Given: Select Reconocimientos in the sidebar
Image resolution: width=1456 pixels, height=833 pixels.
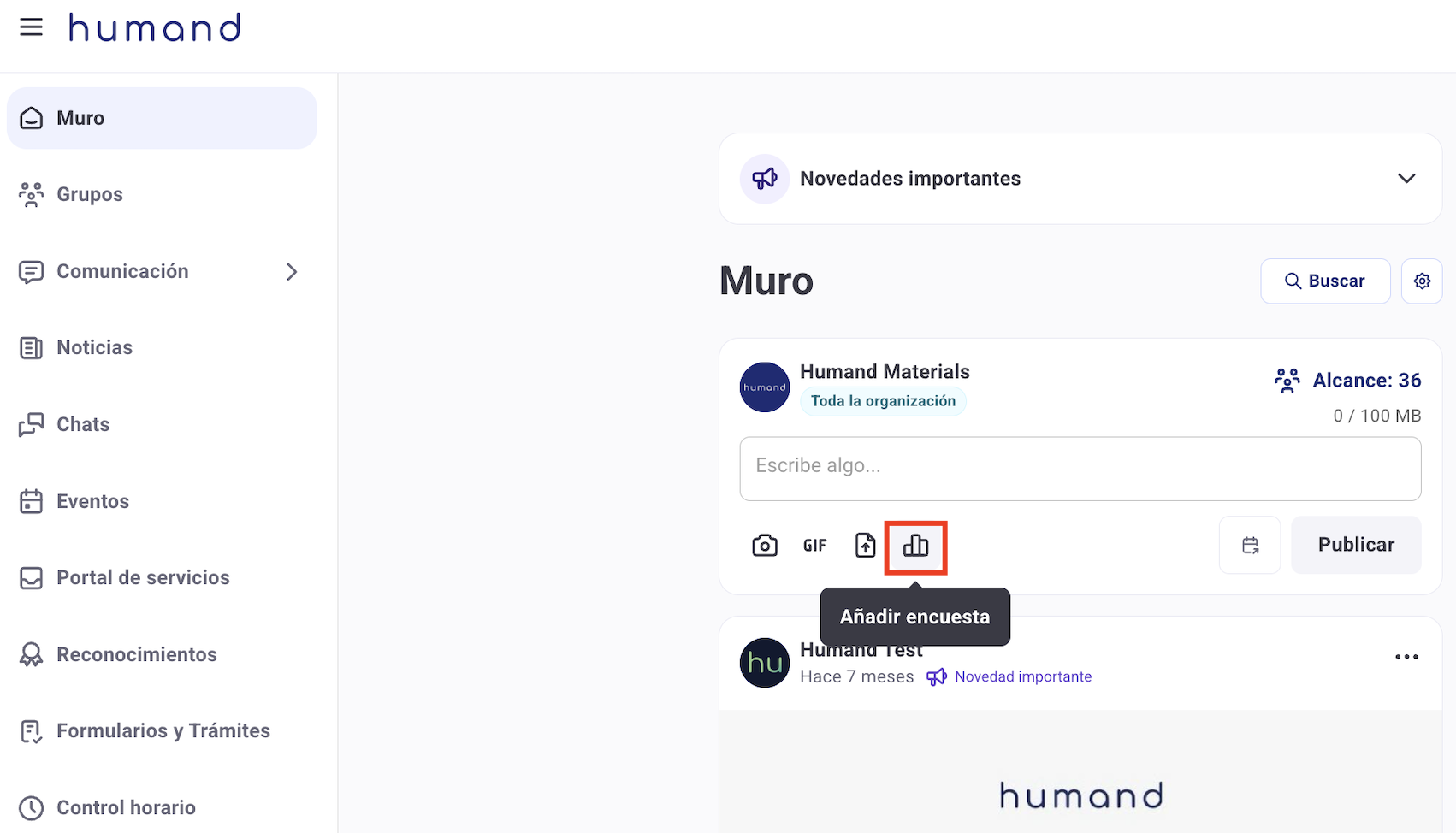Looking at the screenshot, I should tap(136, 654).
